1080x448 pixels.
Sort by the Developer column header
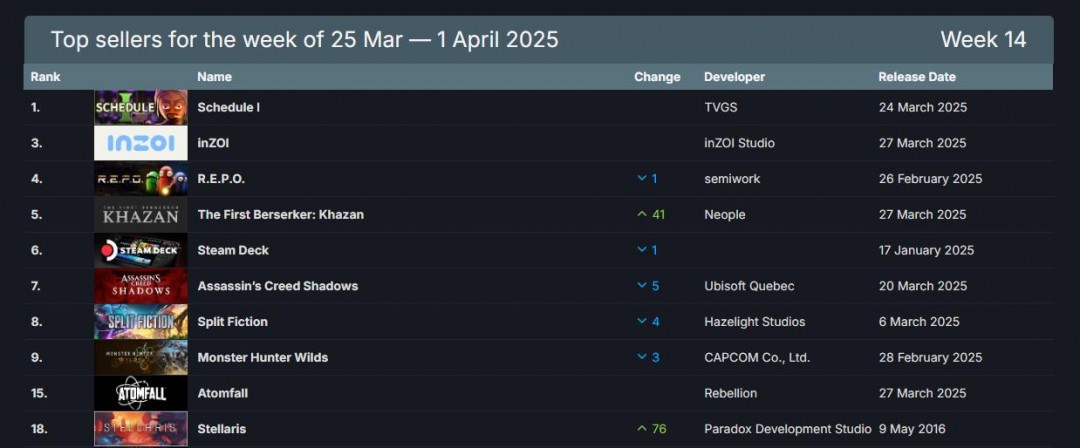point(734,77)
